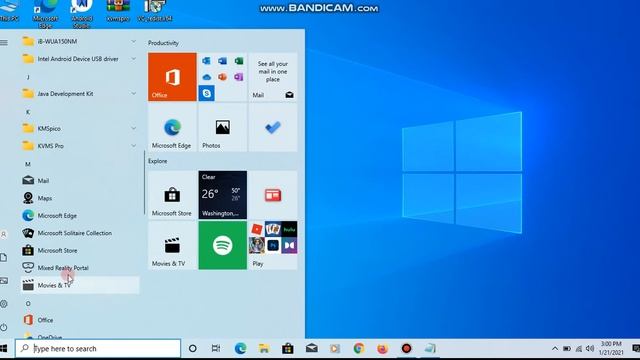Expand the KMSpico folder chevron
This screenshot has height=360, width=640.
[133, 128]
